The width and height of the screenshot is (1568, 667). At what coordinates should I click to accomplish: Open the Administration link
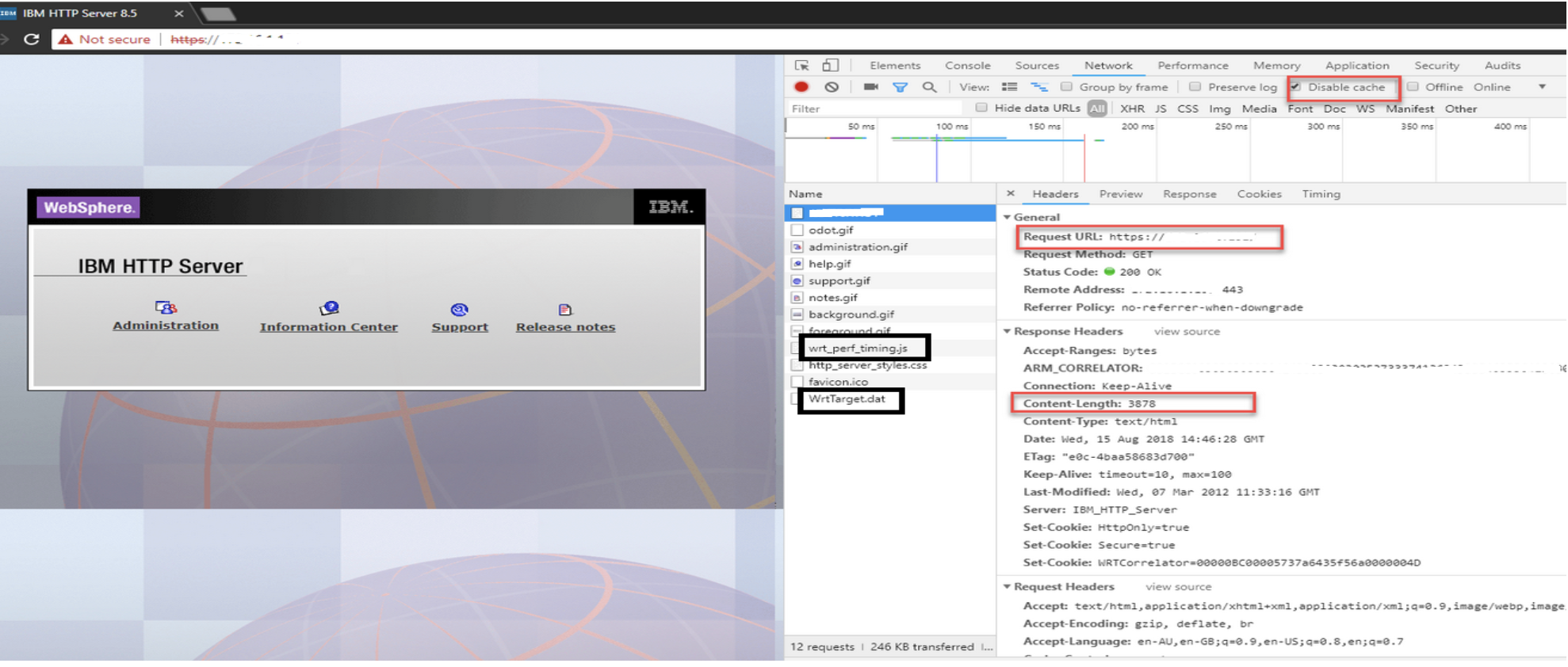click(x=166, y=326)
